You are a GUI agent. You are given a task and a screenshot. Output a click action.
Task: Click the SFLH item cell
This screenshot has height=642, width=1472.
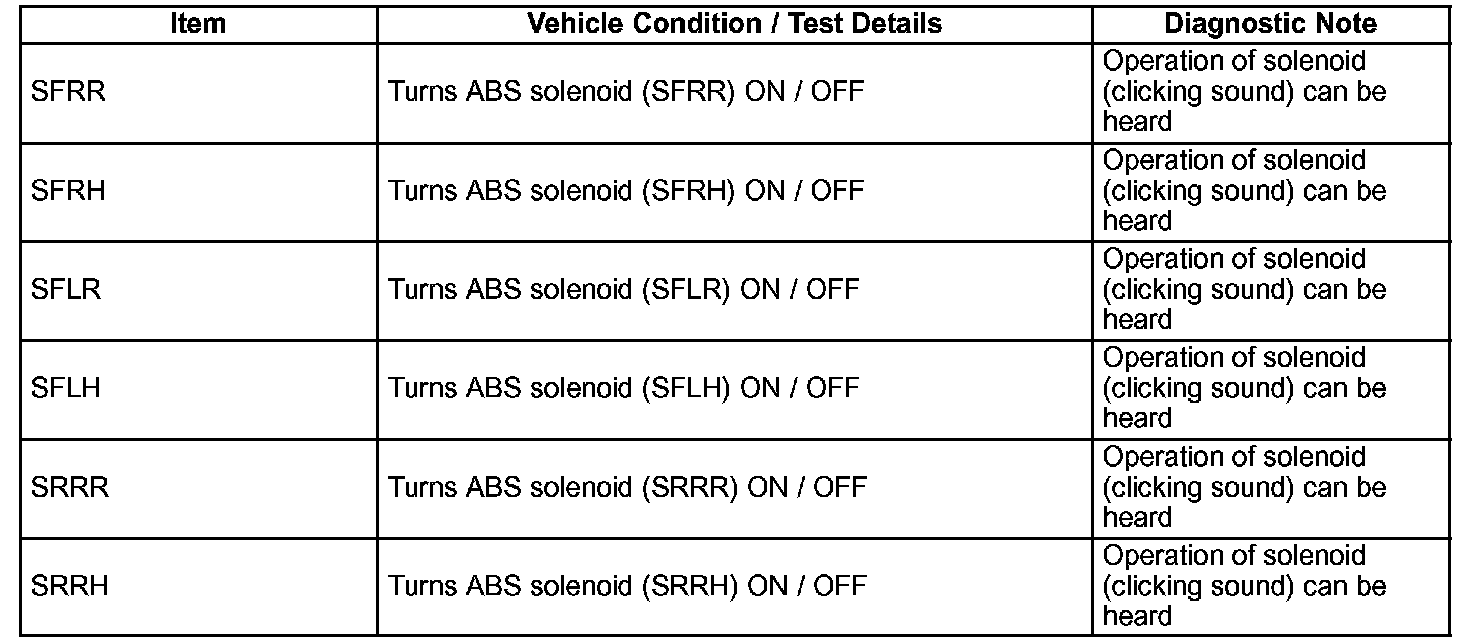pyautogui.click(x=66, y=388)
